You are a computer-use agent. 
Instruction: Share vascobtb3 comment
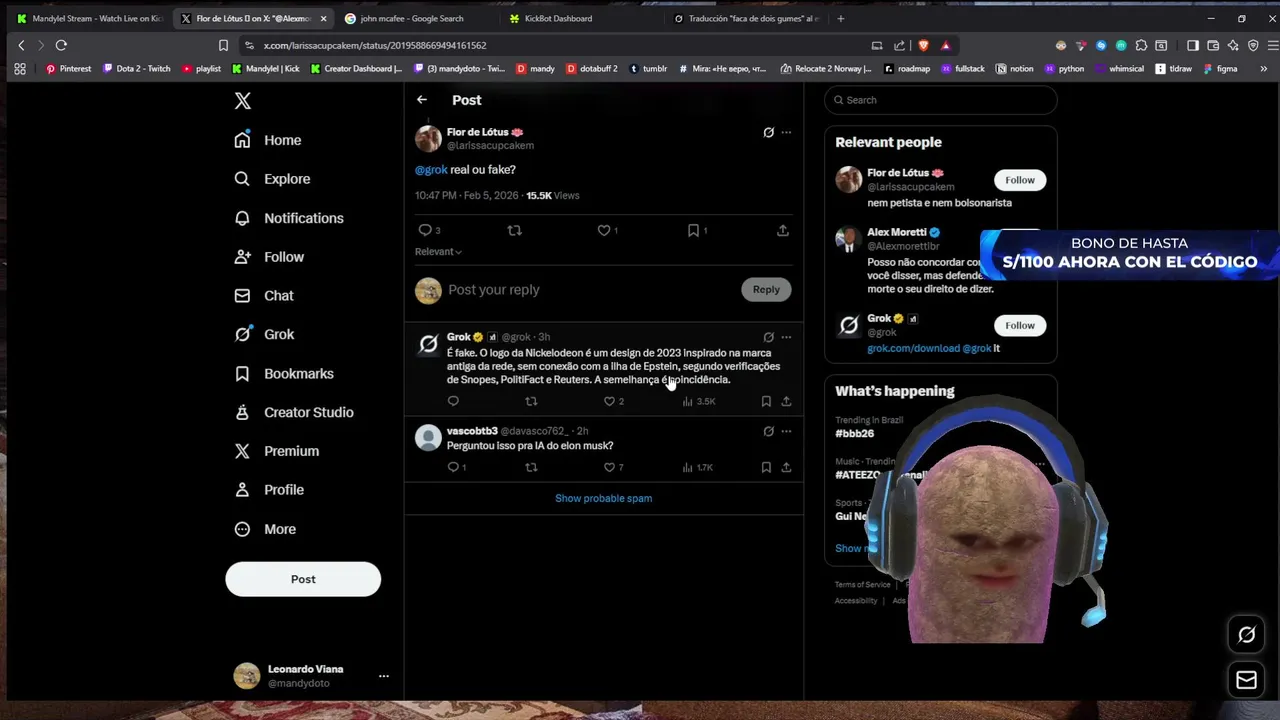coord(786,467)
